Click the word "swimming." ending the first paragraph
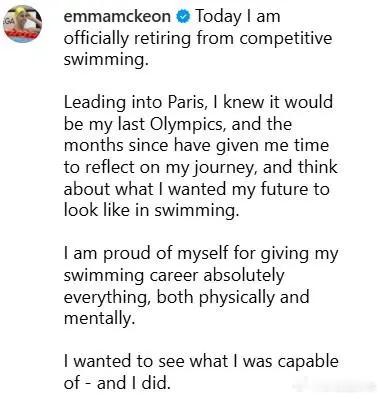 click(106, 60)
